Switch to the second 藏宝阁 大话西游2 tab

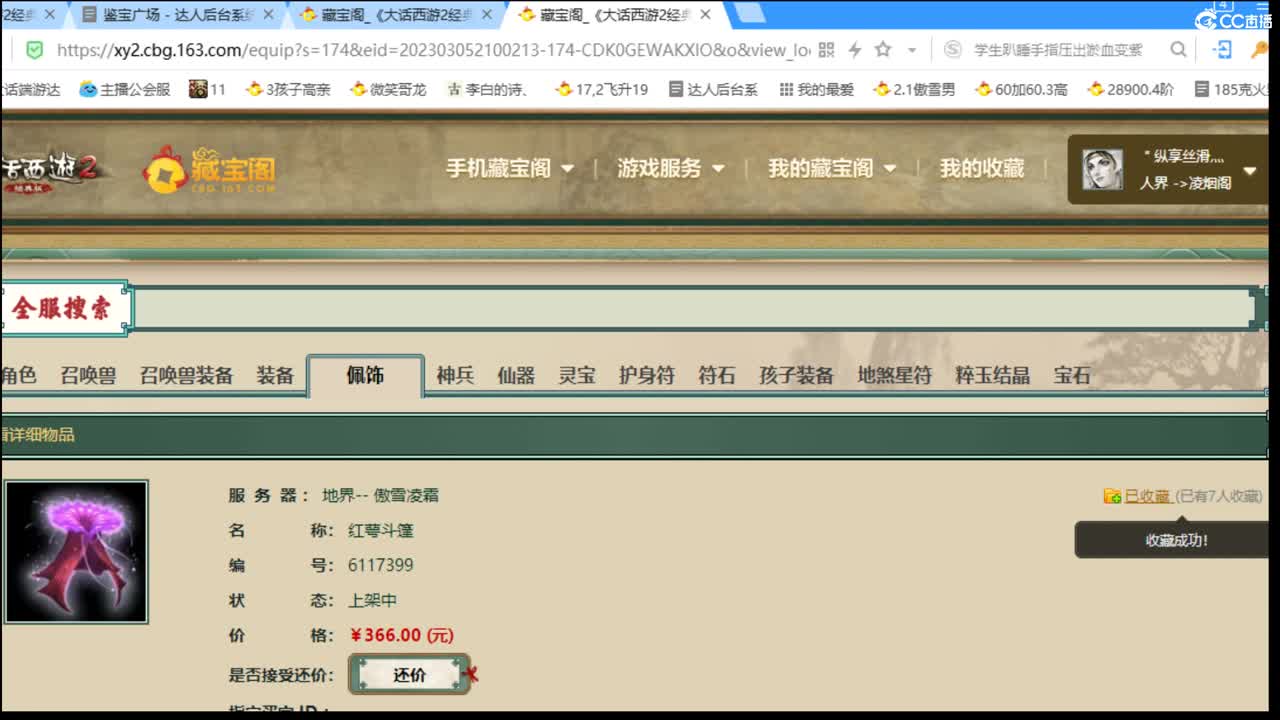pyautogui.click(x=398, y=15)
